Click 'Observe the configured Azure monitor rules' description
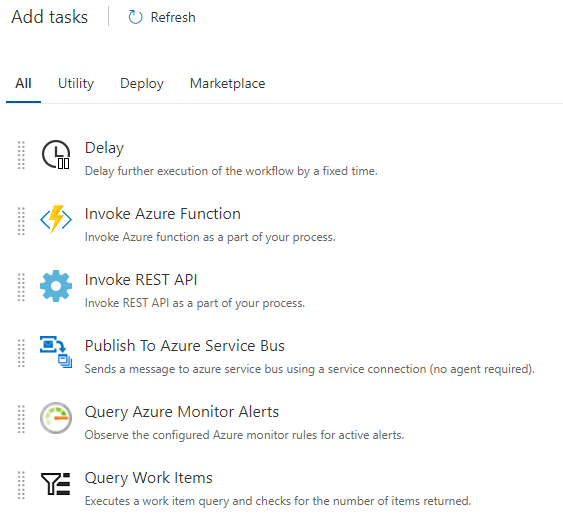The width and height of the screenshot is (563, 529). tap(245, 435)
